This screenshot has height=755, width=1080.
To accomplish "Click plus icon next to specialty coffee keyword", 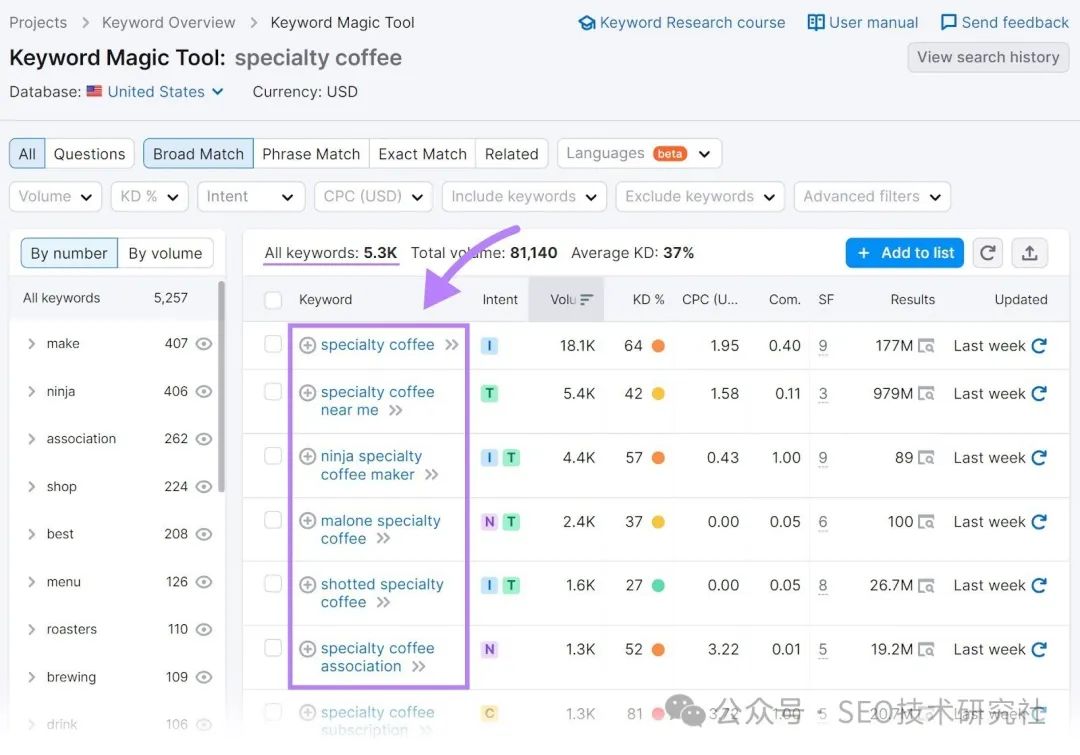I will point(308,345).
